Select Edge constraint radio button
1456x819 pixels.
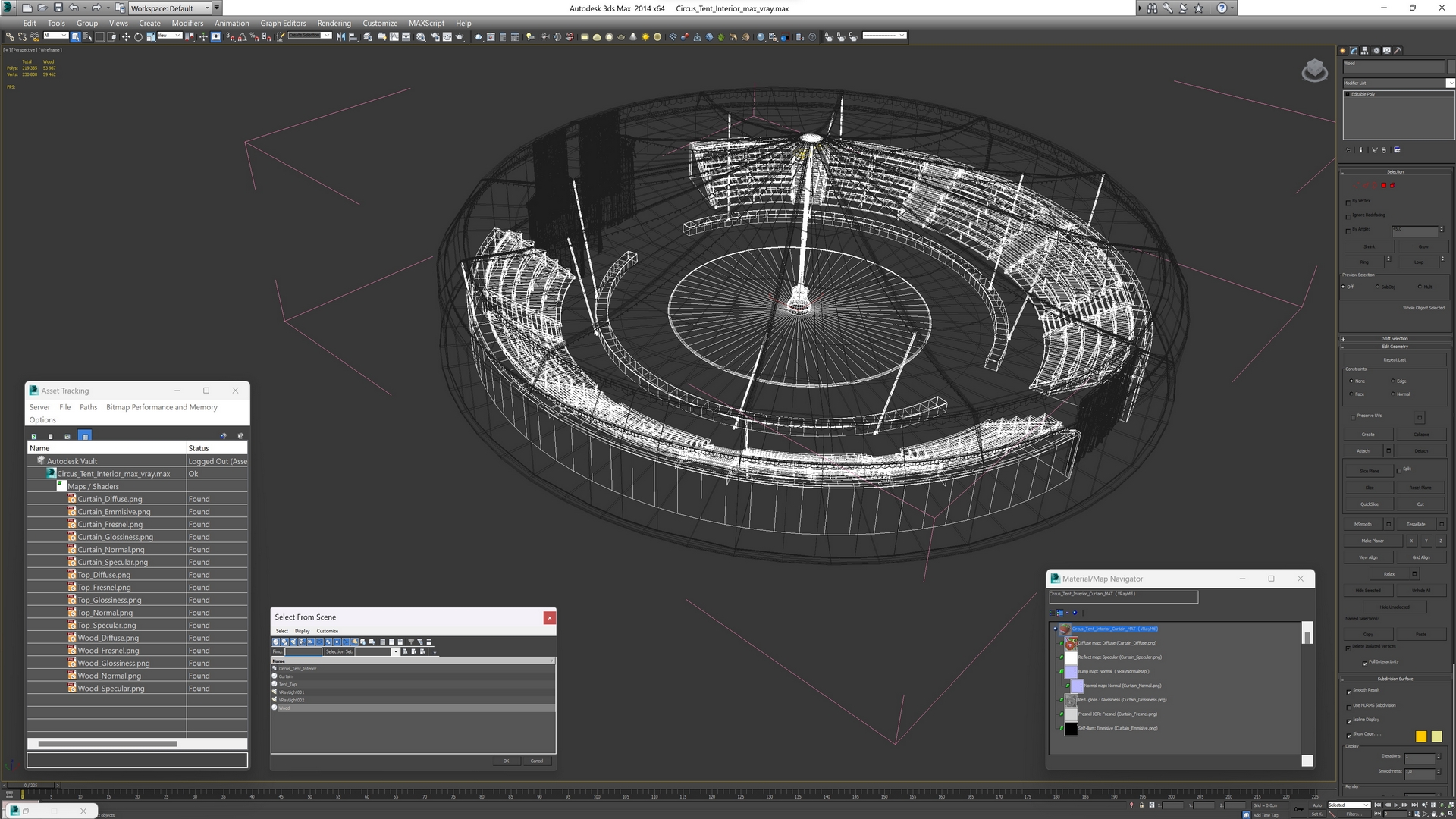[1393, 381]
